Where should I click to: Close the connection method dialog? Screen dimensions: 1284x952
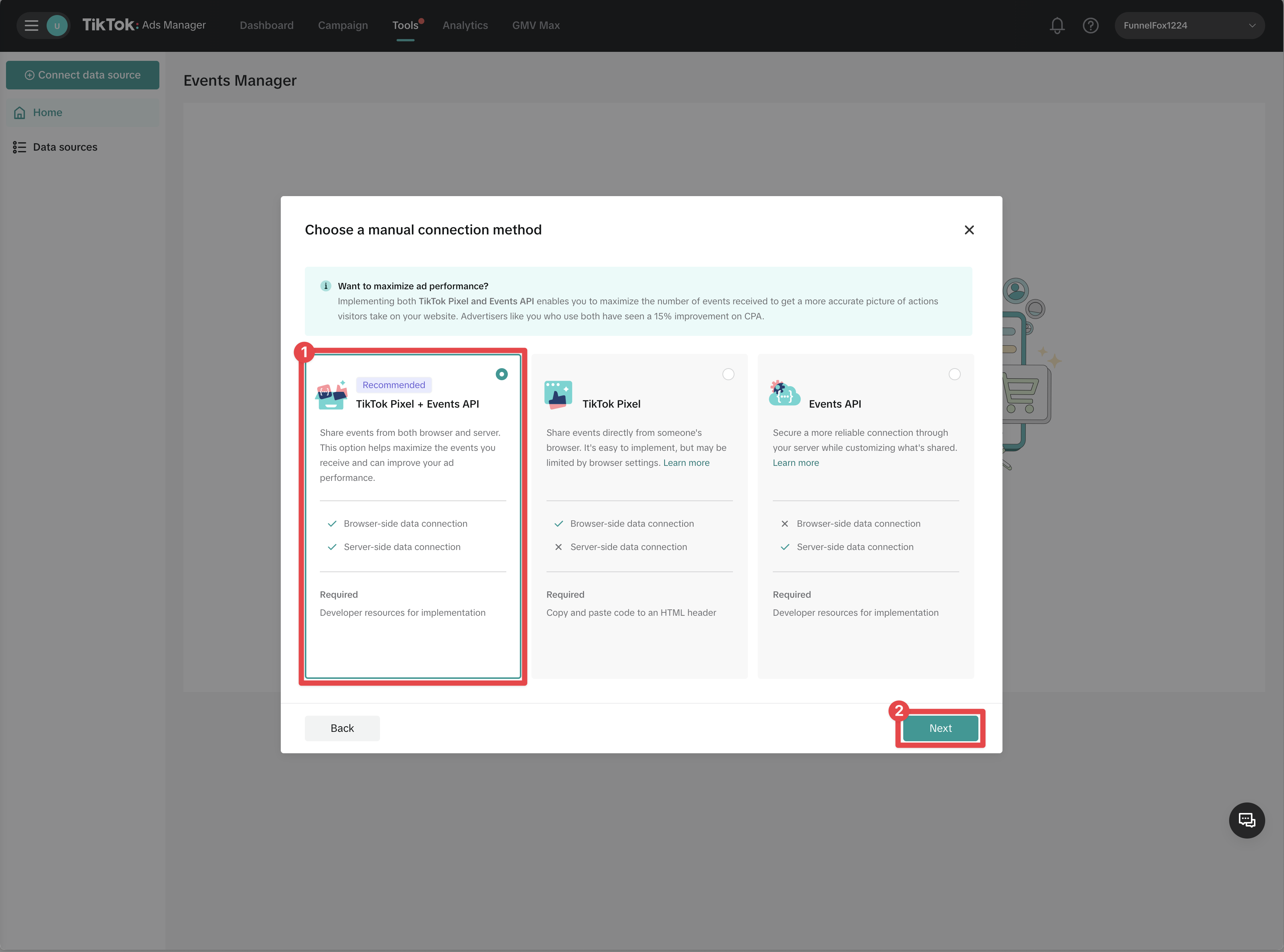pos(969,230)
